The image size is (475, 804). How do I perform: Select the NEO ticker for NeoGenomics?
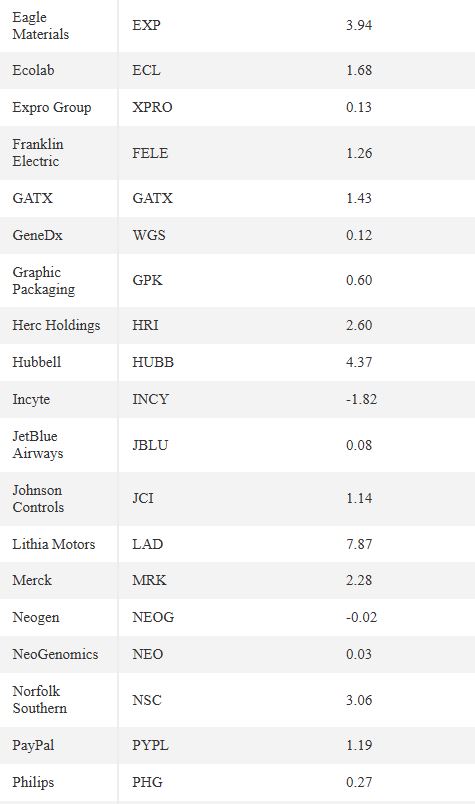coord(148,654)
